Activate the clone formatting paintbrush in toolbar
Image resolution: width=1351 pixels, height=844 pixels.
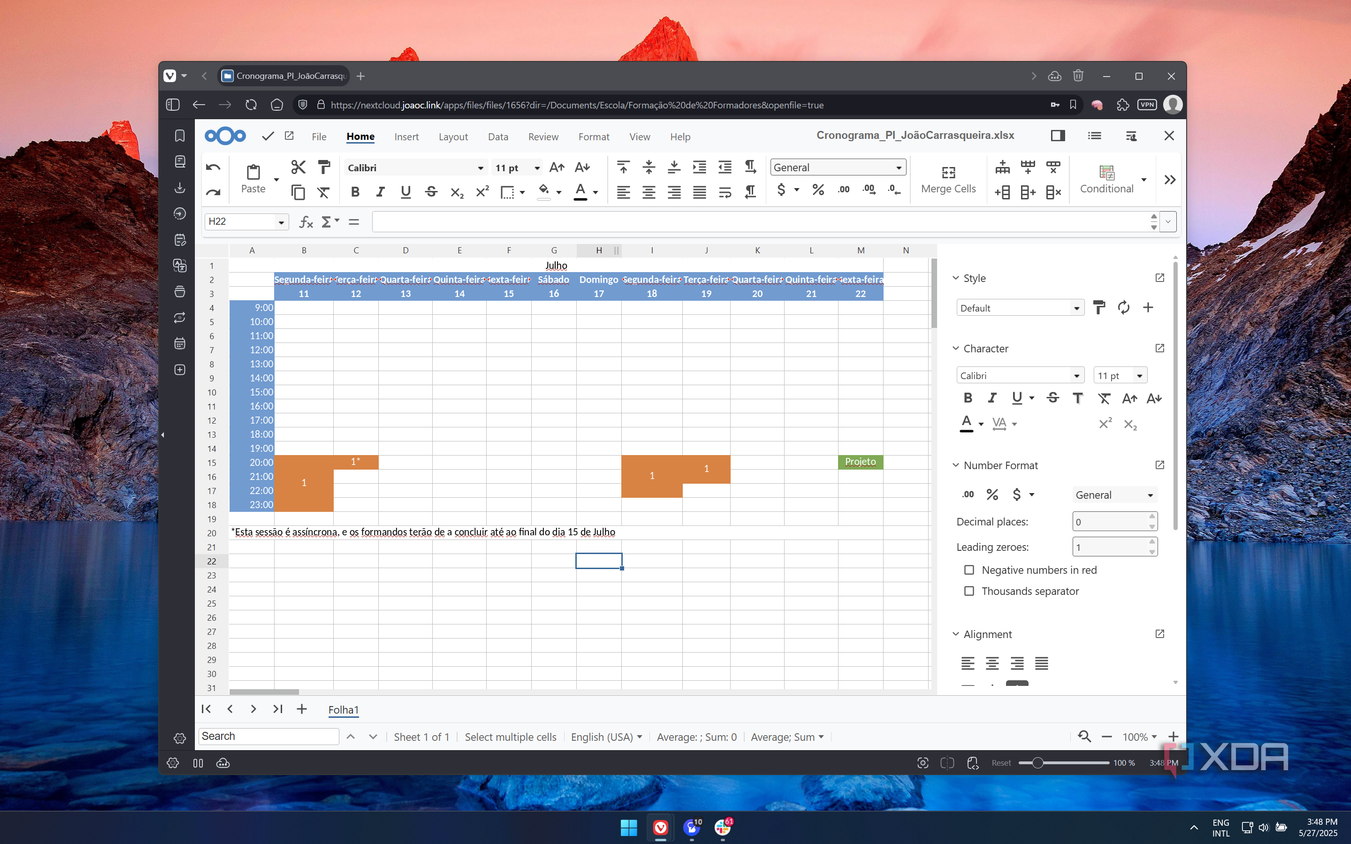[x=324, y=167]
